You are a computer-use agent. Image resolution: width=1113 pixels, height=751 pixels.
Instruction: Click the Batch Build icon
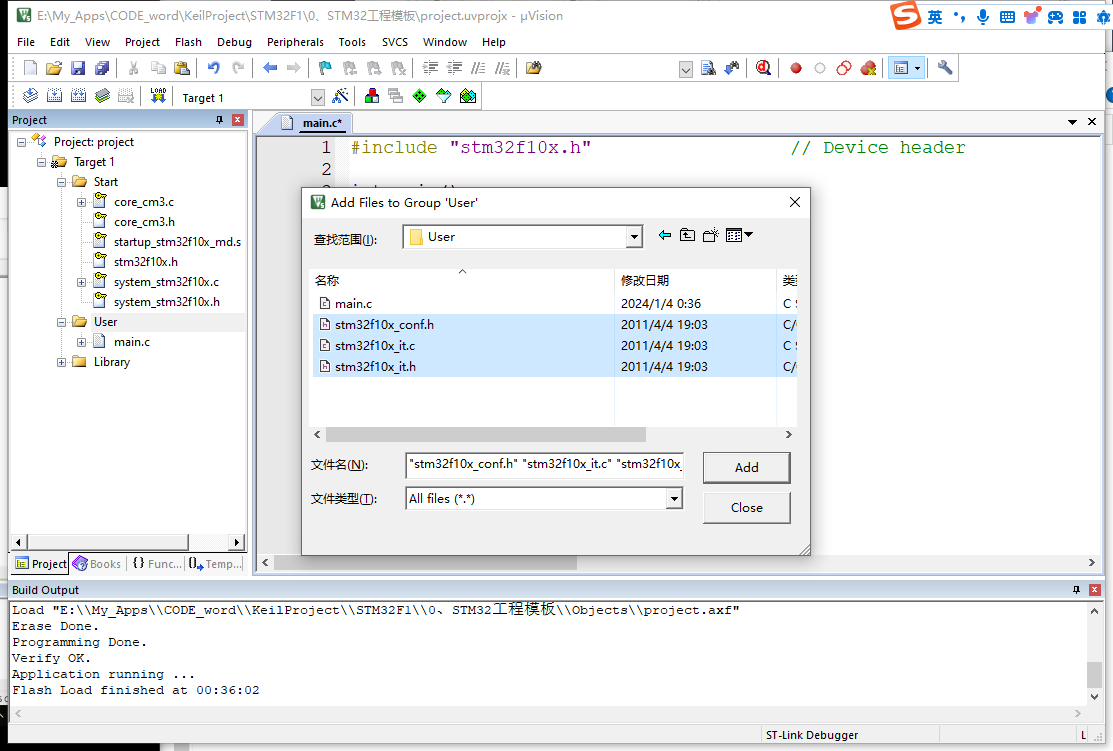[x=103, y=96]
